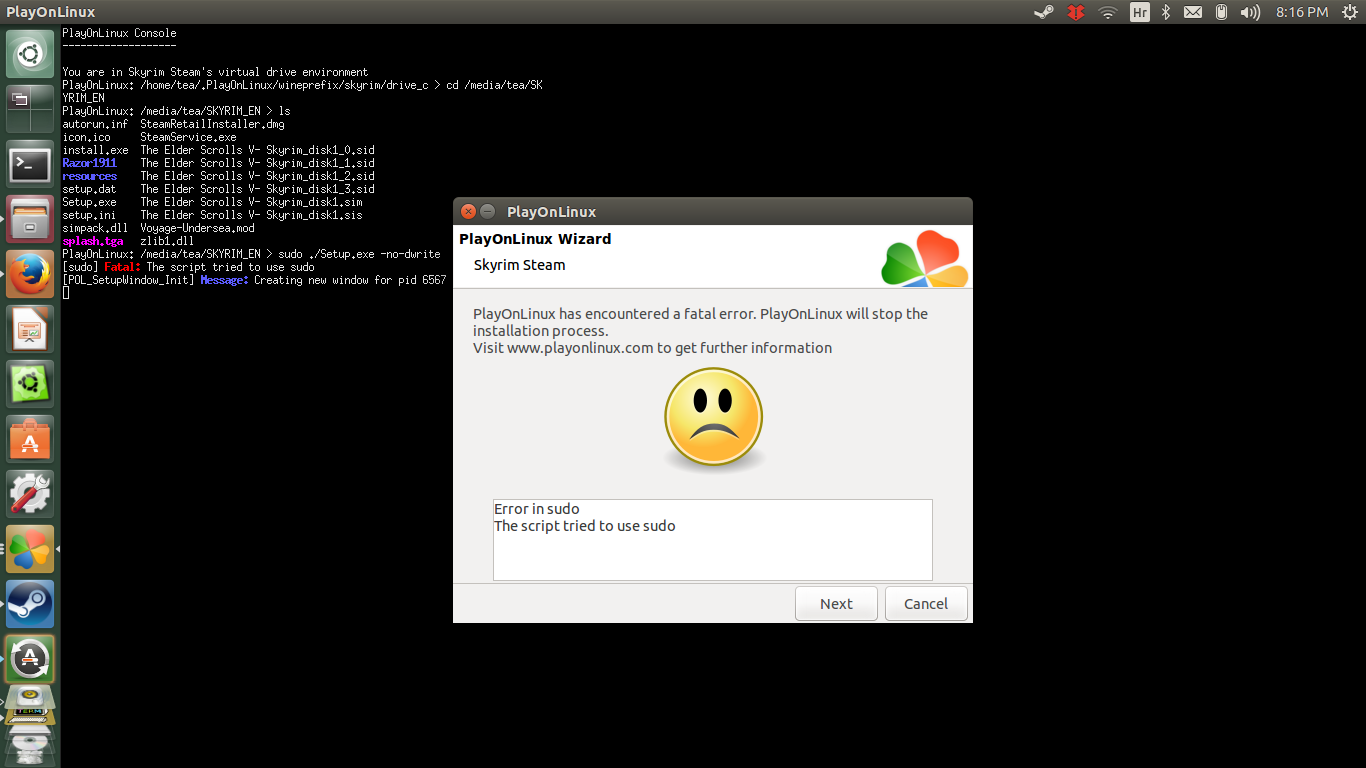Open the green Ubuntu-logo app in launcher
The image size is (1366, 768).
pyautogui.click(x=30, y=383)
